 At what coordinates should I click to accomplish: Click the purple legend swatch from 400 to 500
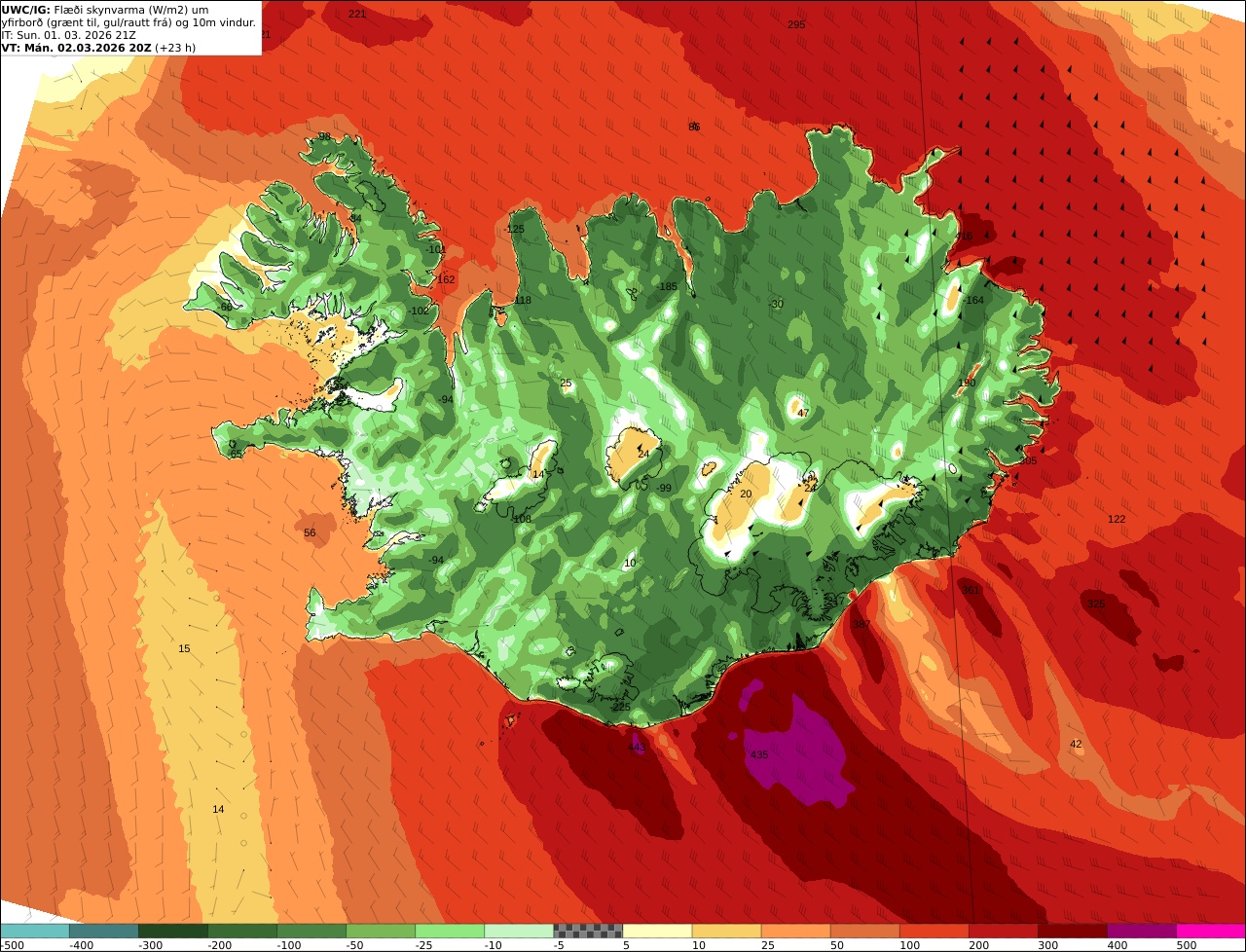pos(1141,931)
